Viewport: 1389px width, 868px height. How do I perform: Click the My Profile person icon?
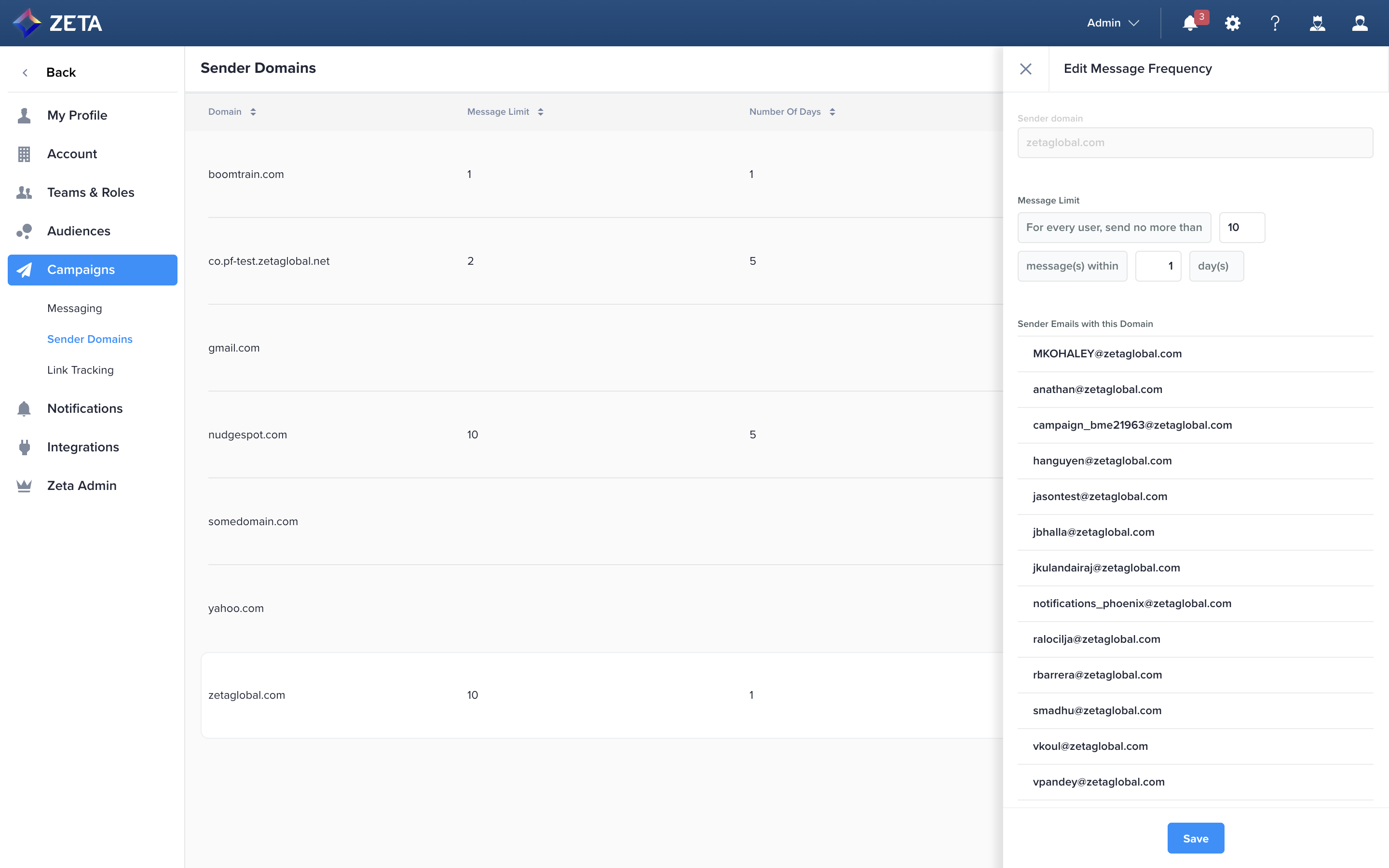tap(24, 115)
